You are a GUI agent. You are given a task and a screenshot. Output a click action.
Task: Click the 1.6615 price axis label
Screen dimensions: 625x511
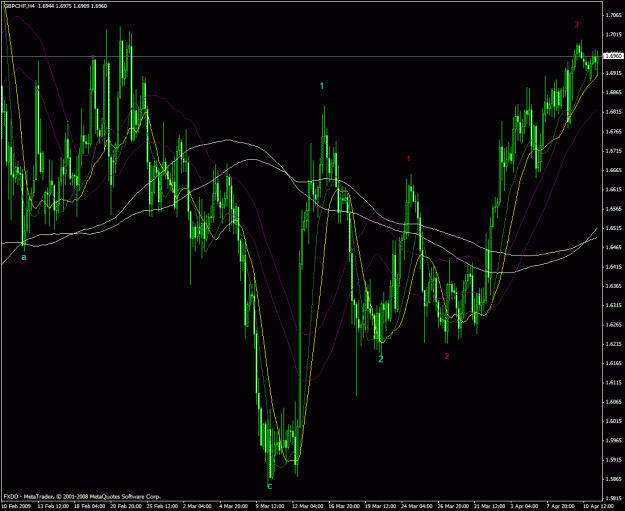[613, 189]
